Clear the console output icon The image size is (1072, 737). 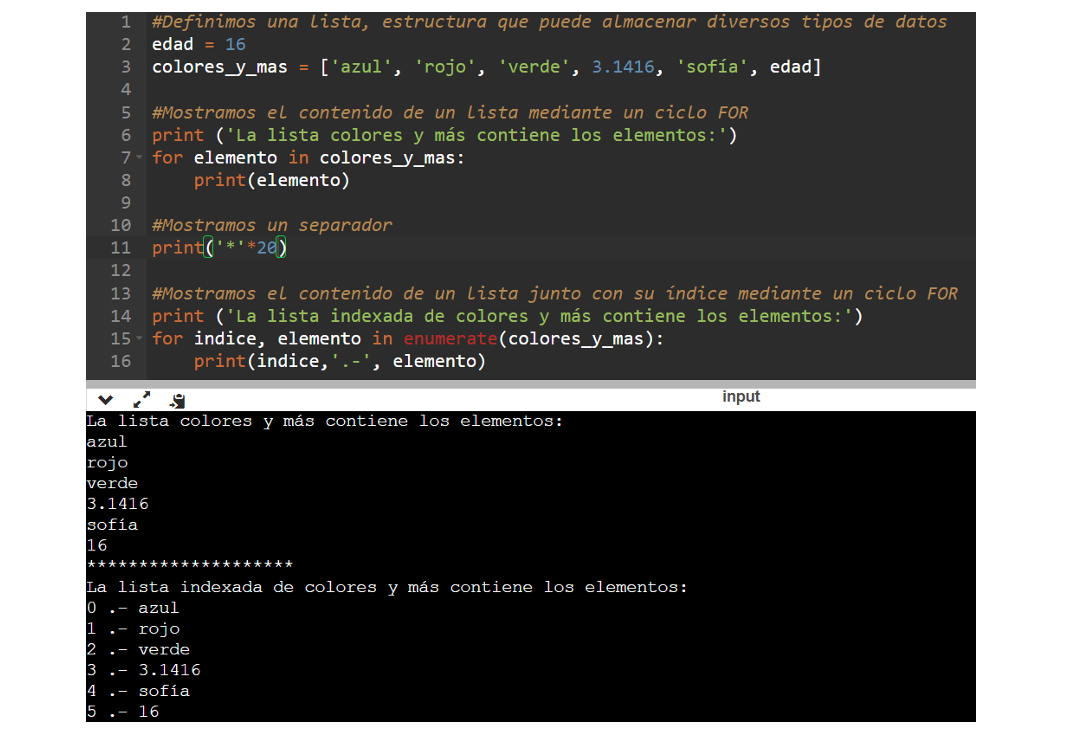click(177, 400)
